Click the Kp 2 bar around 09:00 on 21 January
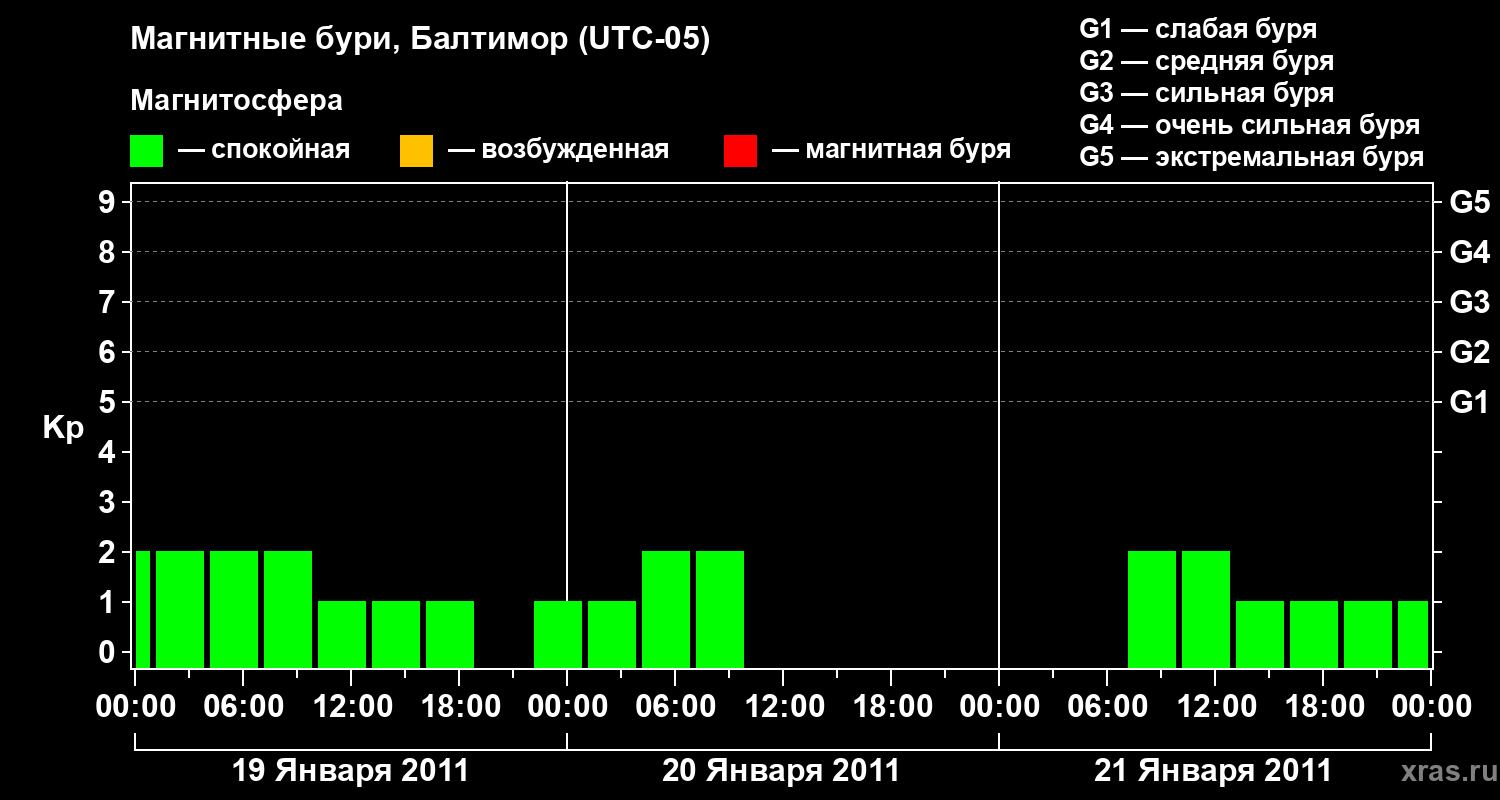Screen dimensions: 1500x800 coord(1152,609)
